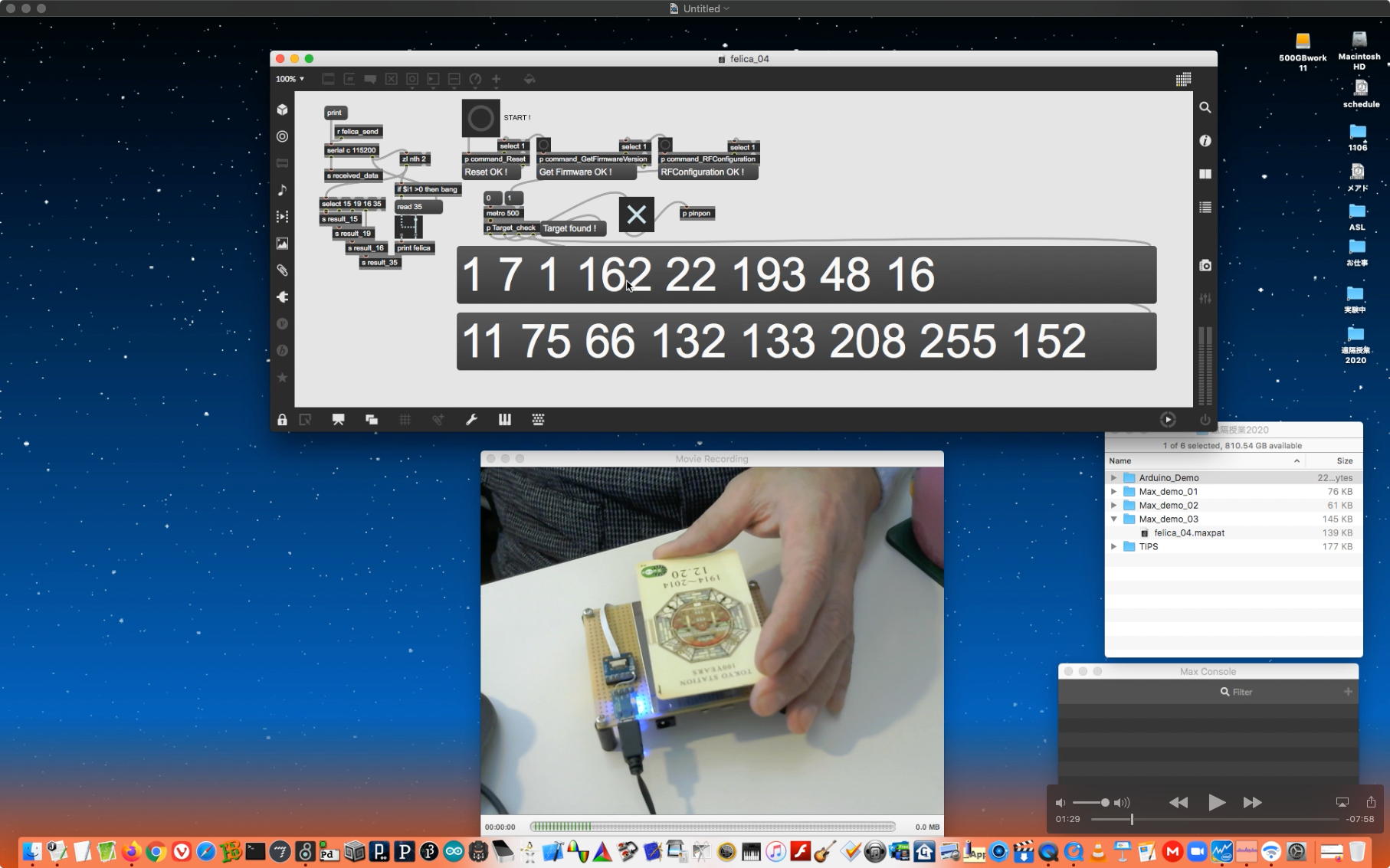Adjust the player volume slider knob
This screenshot has width=1390, height=868.
point(1105,803)
